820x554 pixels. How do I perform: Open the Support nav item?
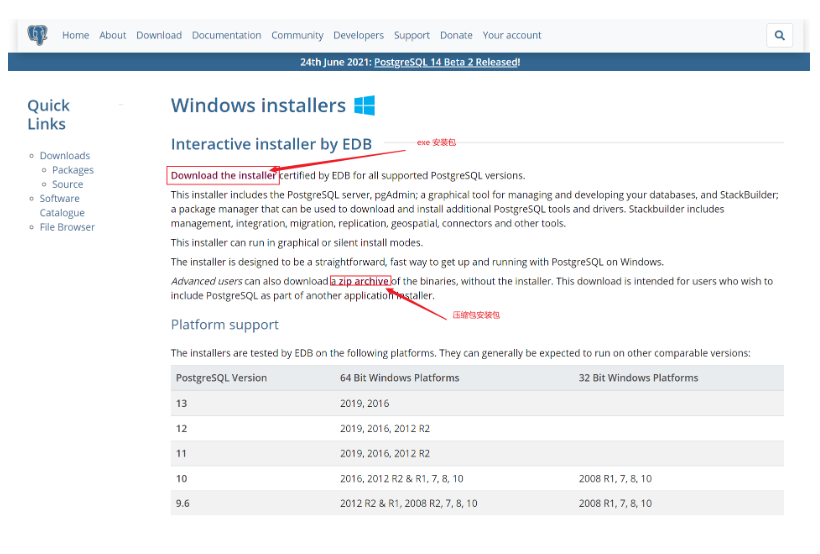click(x=412, y=35)
